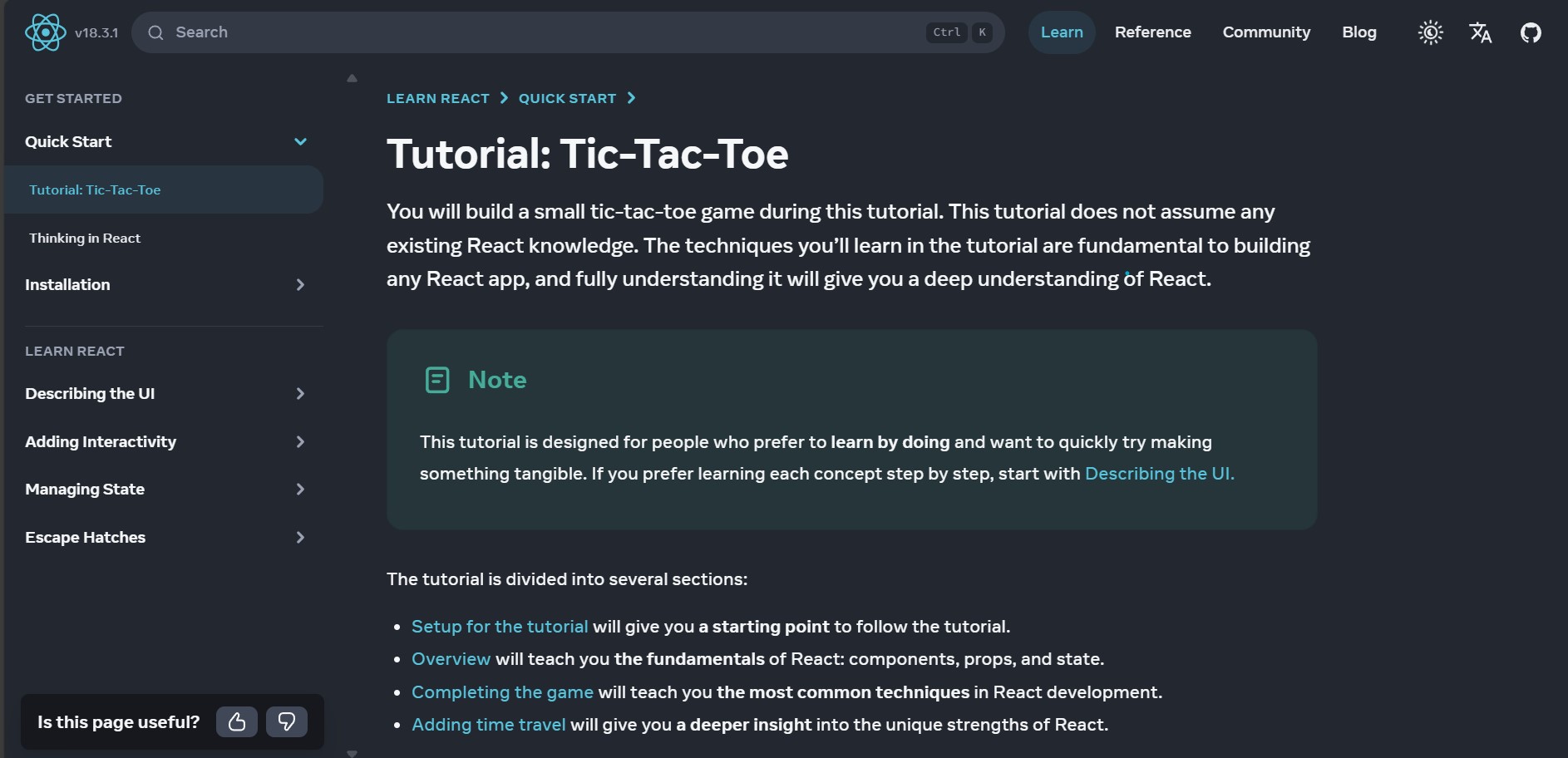The width and height of the screenshot is (1568, 758).
Task: Open Setup for the tutorial link
Action: coord(500,626)
